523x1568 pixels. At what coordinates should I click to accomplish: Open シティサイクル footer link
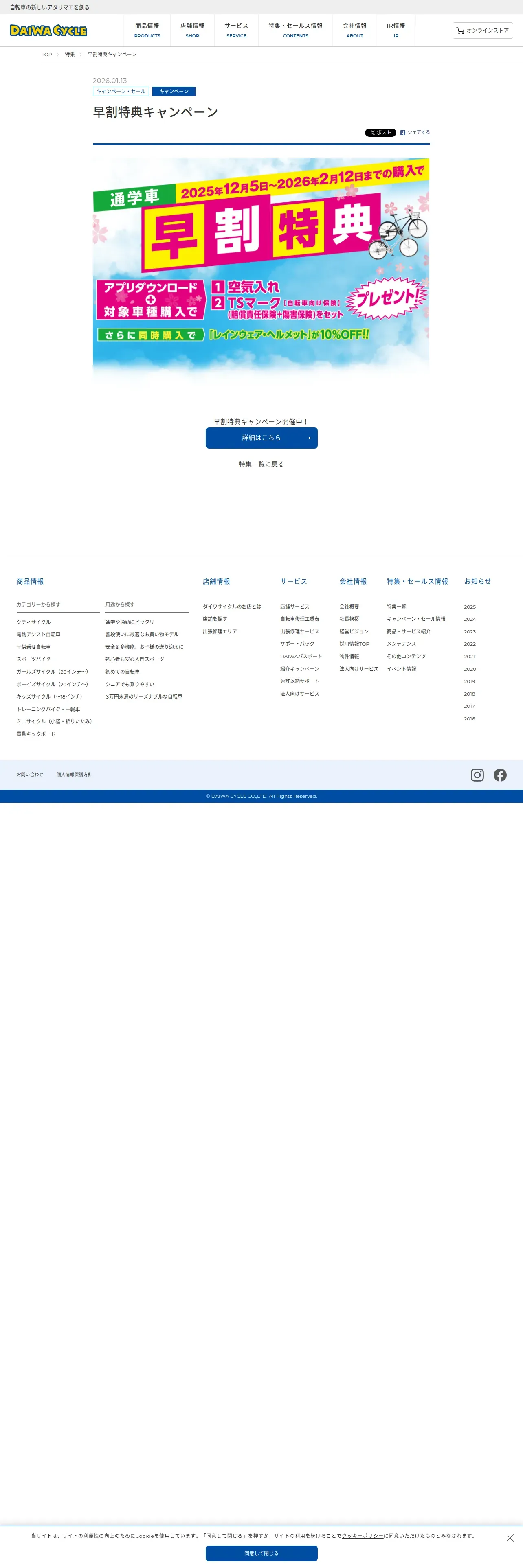pos(33,622)
